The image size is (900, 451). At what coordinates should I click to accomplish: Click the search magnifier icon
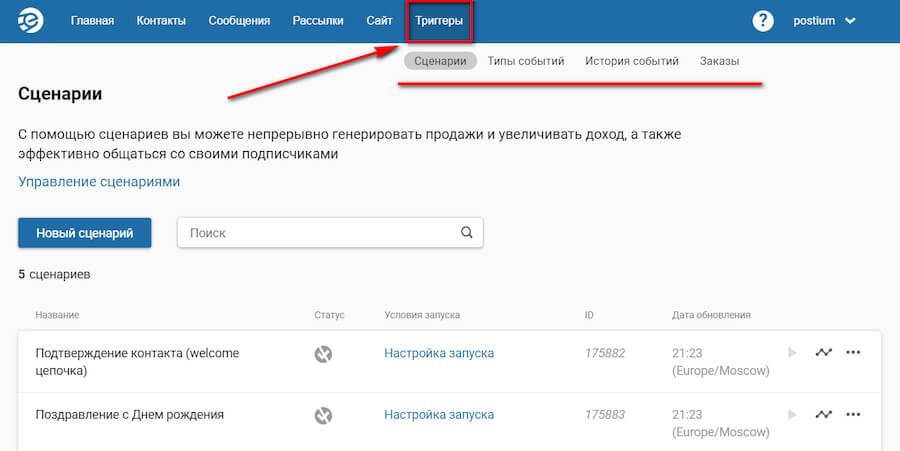[x=466, y=233]
